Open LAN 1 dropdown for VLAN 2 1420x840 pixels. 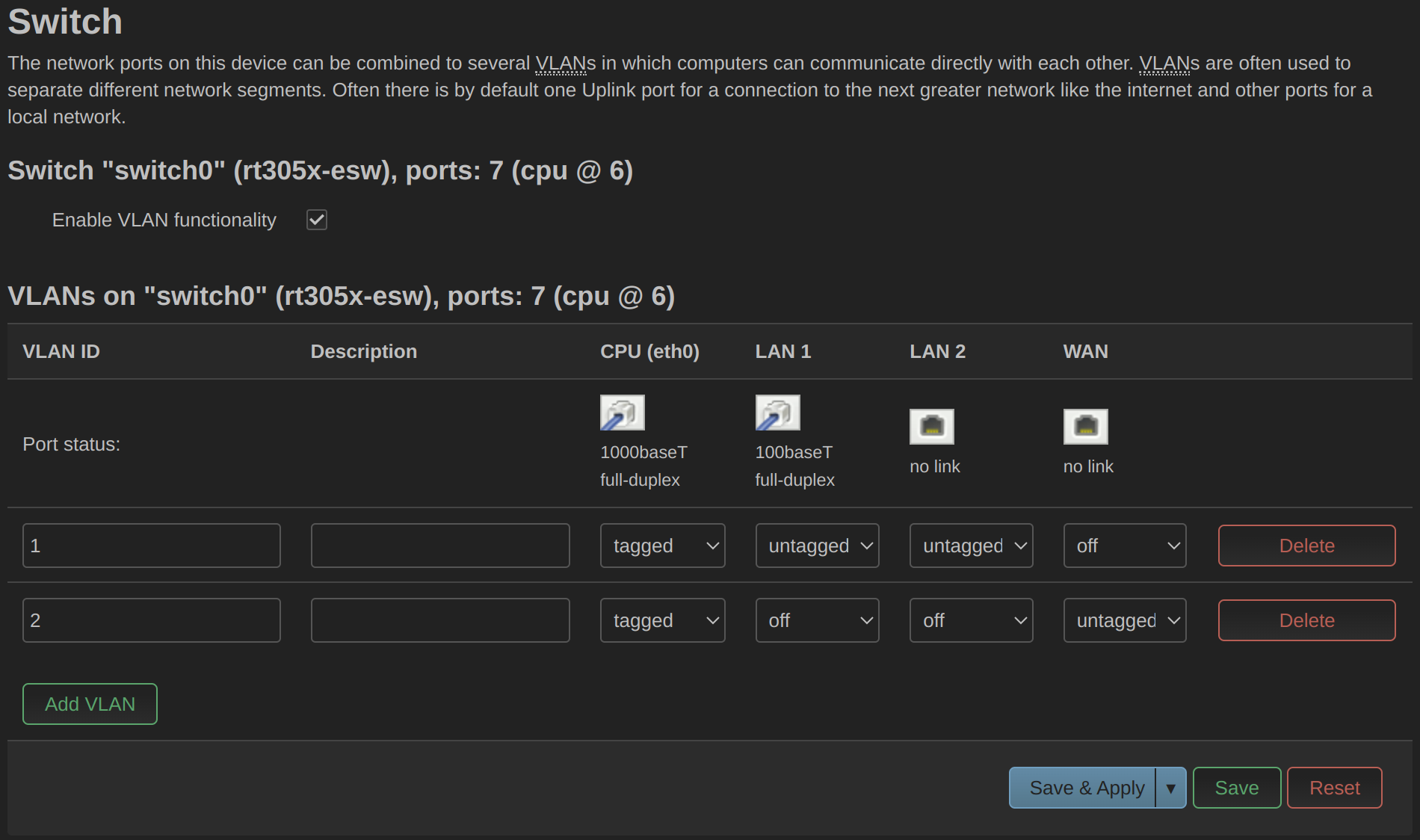tap(817, 620)
